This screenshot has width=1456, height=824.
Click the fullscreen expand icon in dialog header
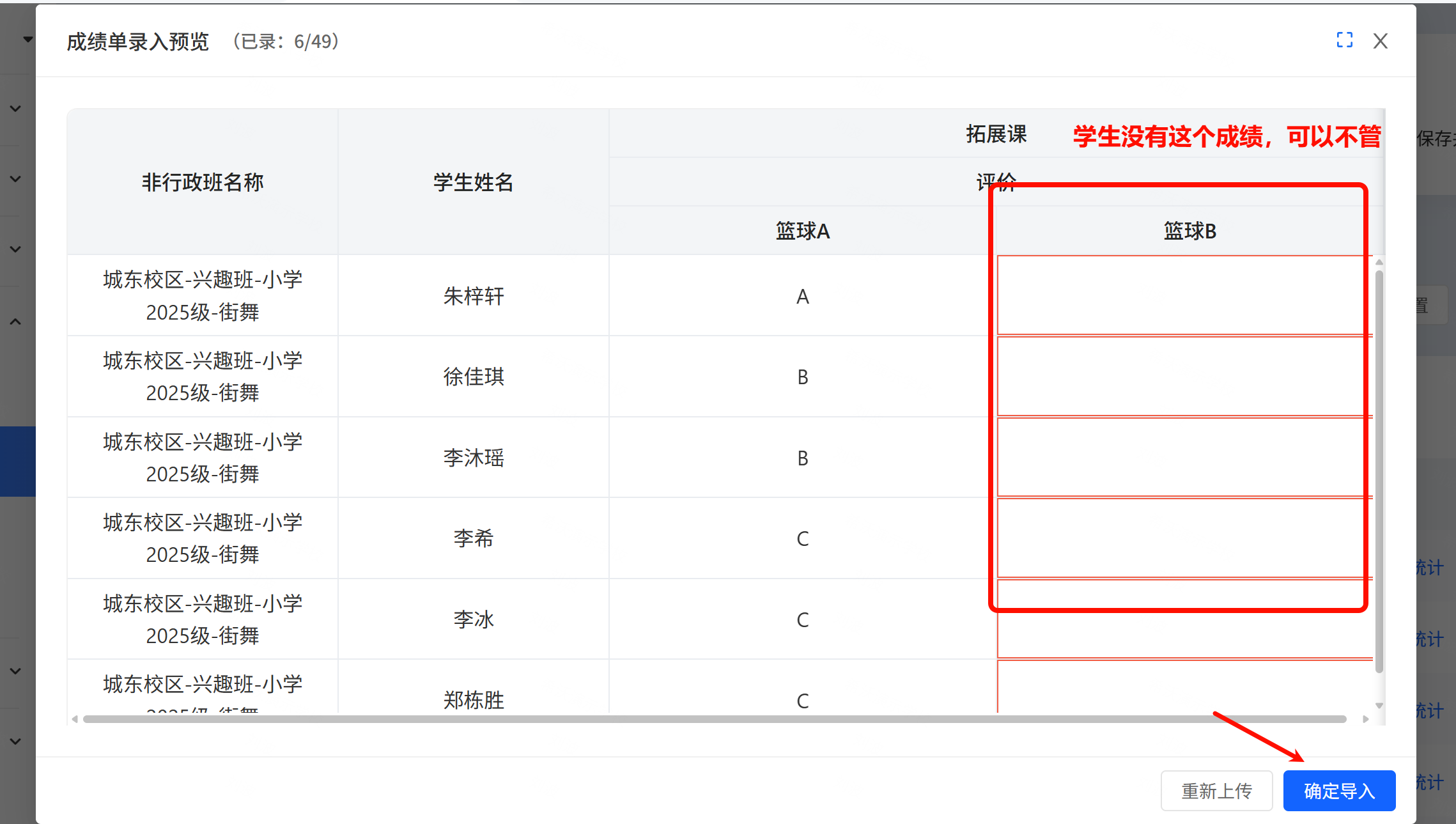click(1344, 40)
